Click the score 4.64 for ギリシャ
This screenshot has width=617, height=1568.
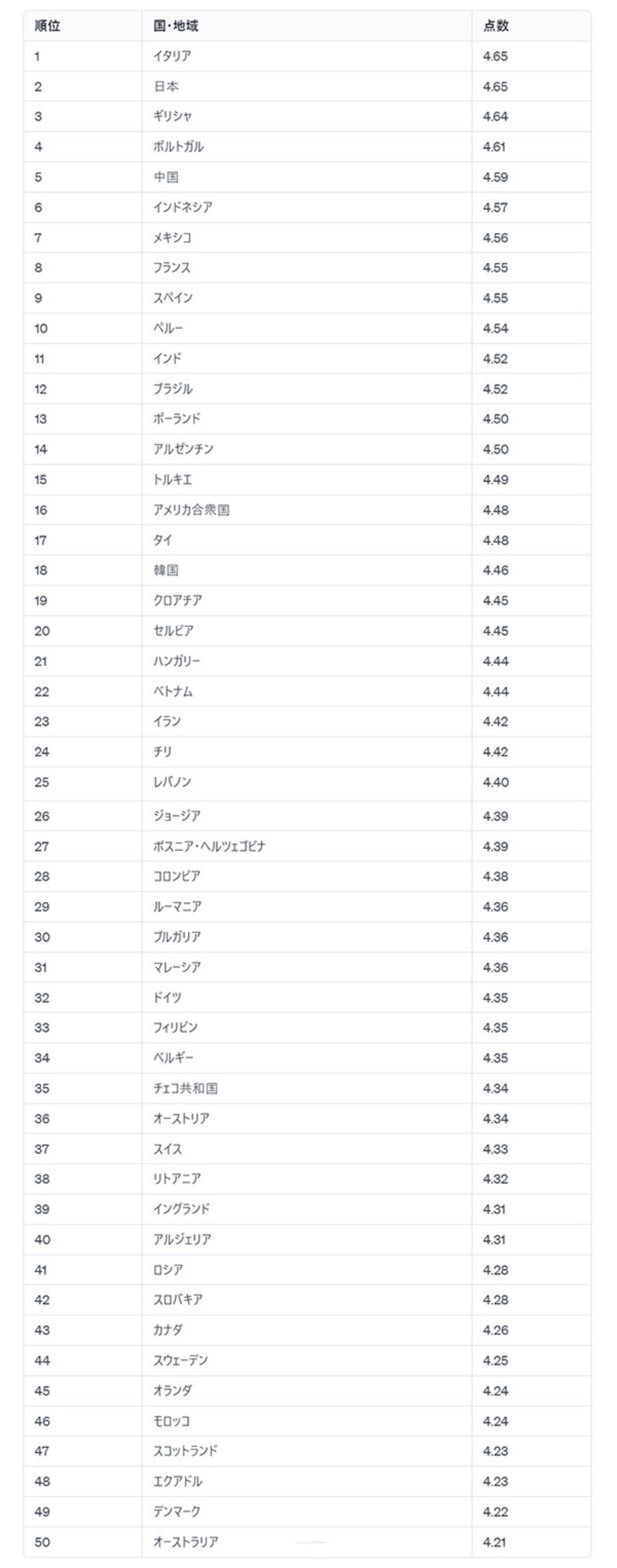coord(496,117)
